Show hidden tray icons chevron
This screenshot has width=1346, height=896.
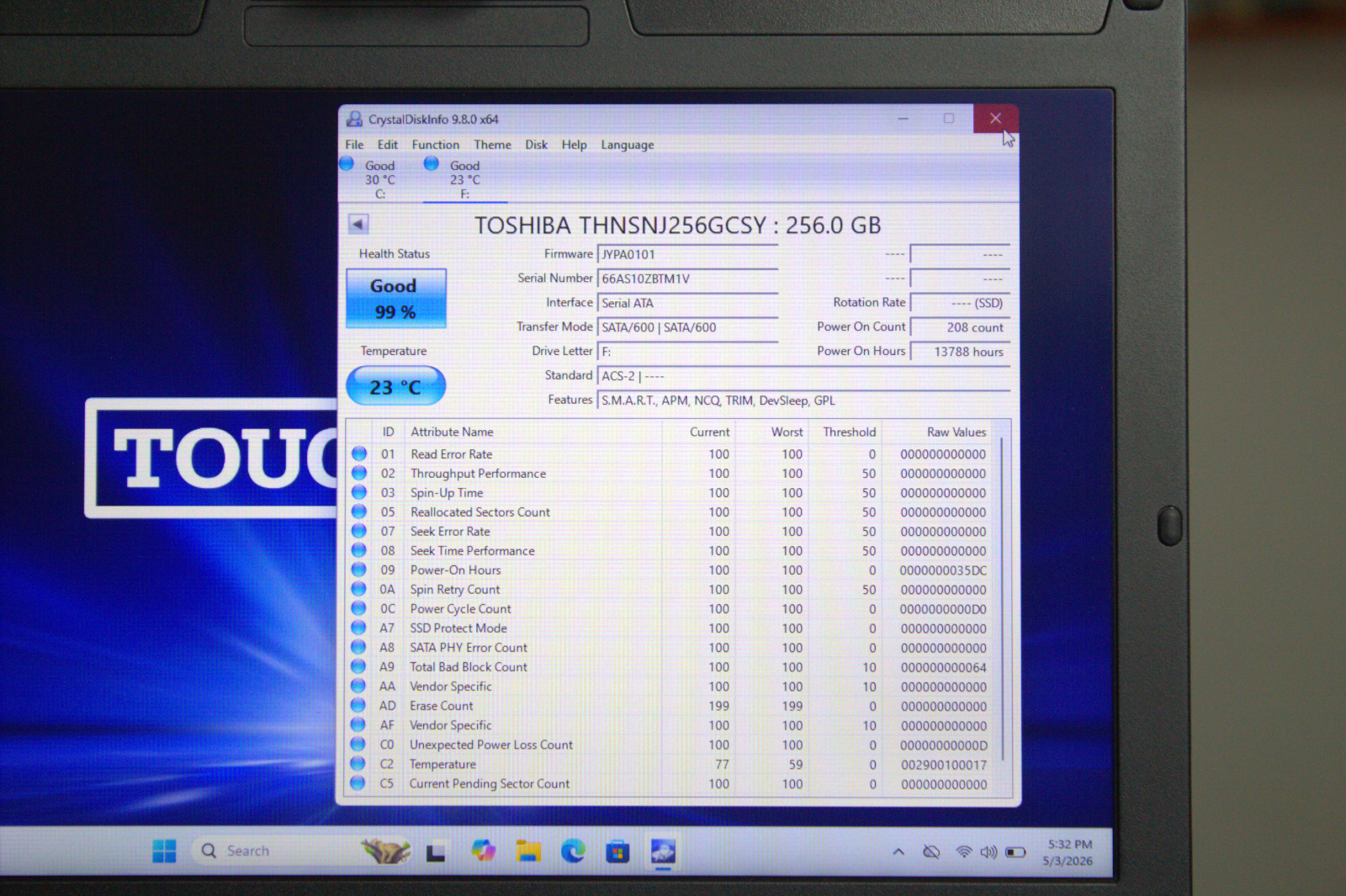[898, 852]
